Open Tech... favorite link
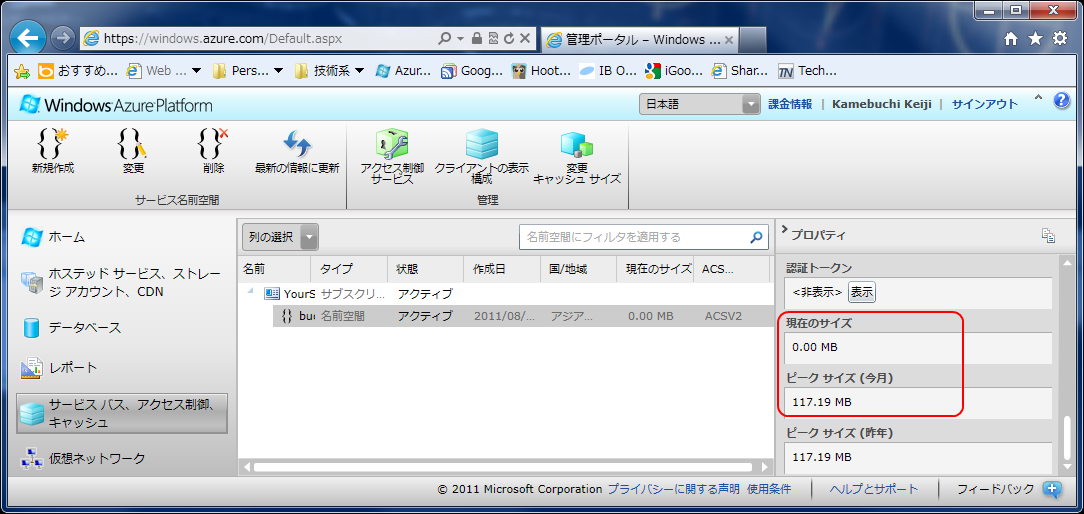 coord(807,71)
